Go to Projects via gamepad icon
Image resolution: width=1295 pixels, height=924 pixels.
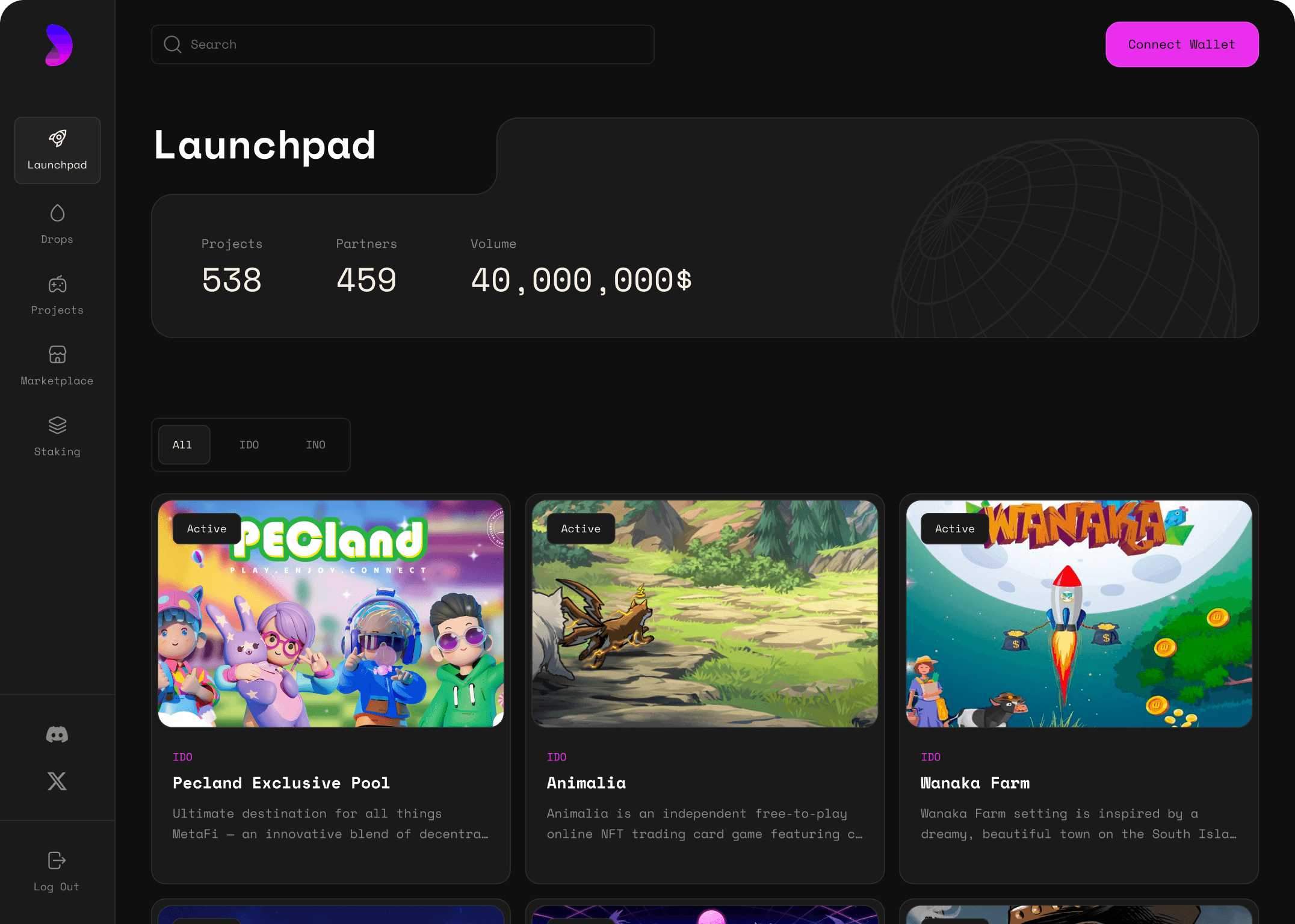[57, 284]
